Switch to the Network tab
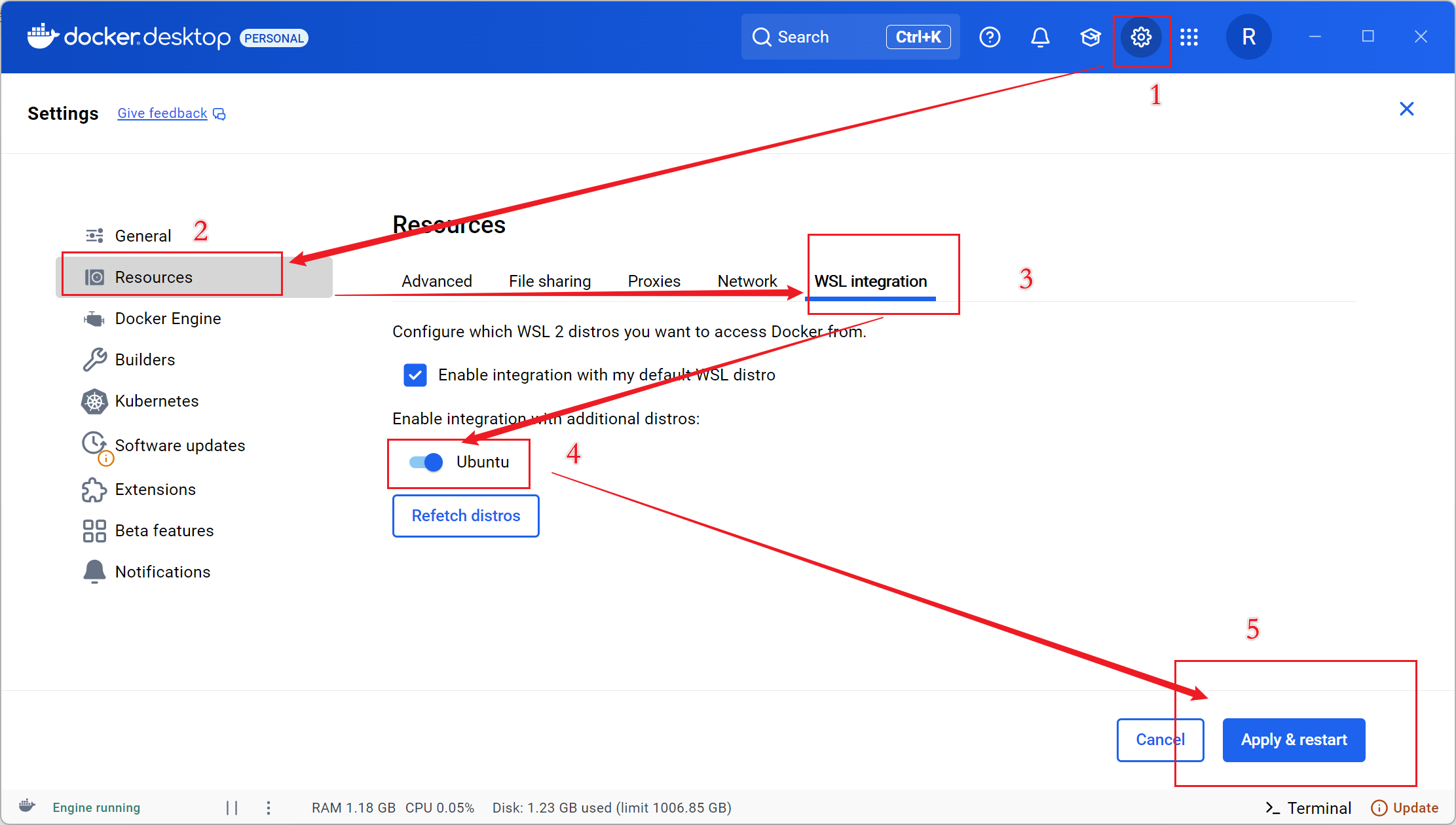Viewport: 1456px width, 825px height. tap(747, 281)
